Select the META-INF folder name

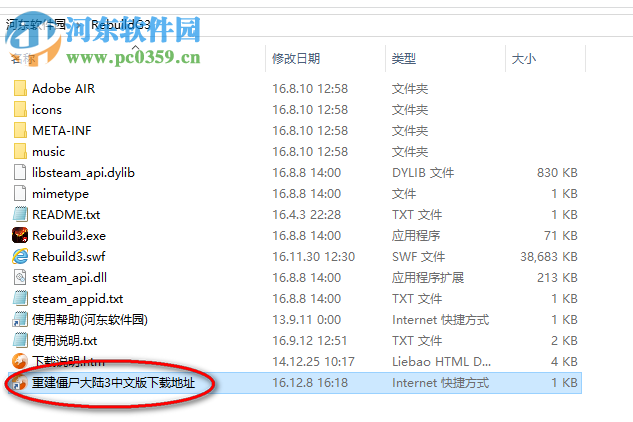tap(62, 130)
